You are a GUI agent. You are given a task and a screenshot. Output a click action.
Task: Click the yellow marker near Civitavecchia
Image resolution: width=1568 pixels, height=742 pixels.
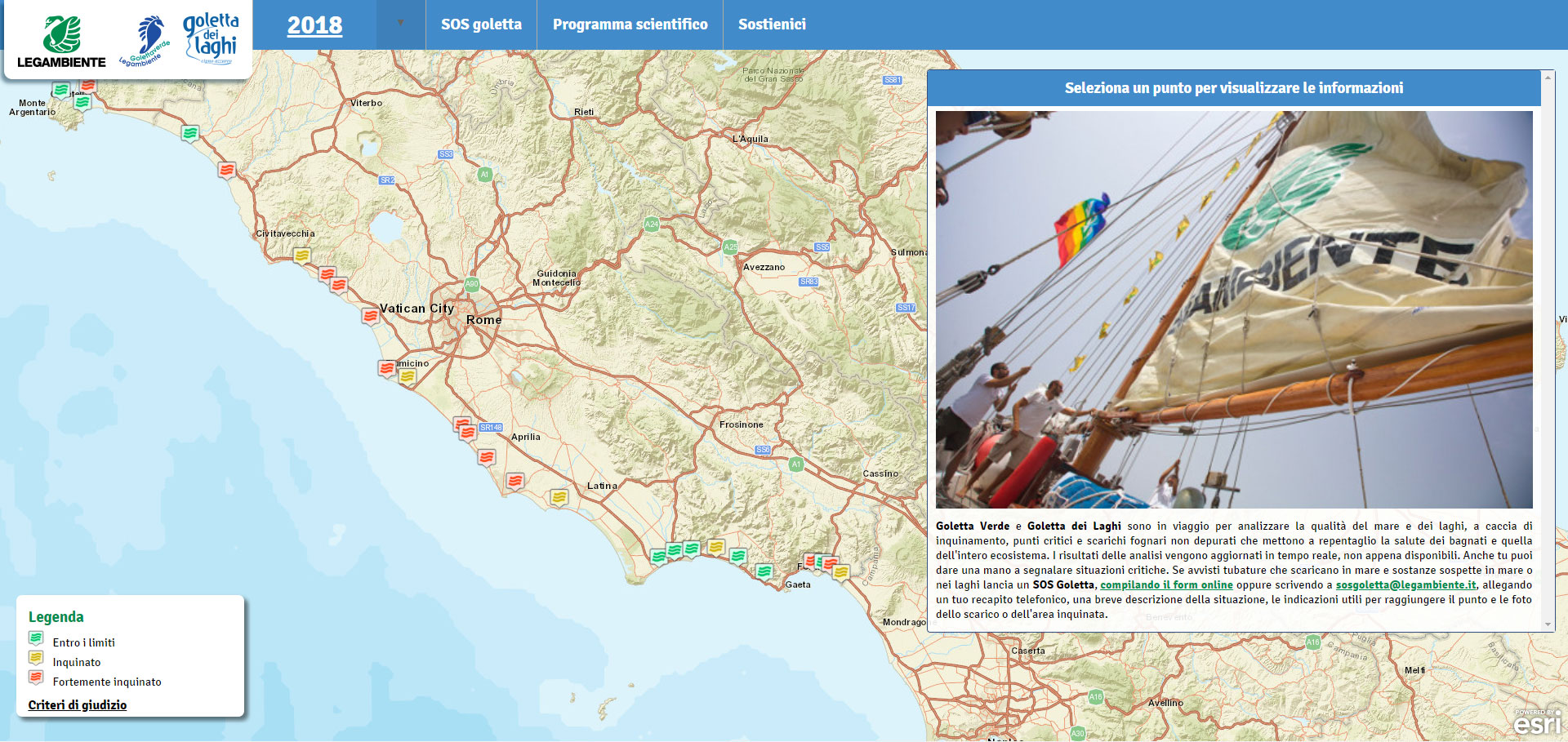tap(302, 255)
